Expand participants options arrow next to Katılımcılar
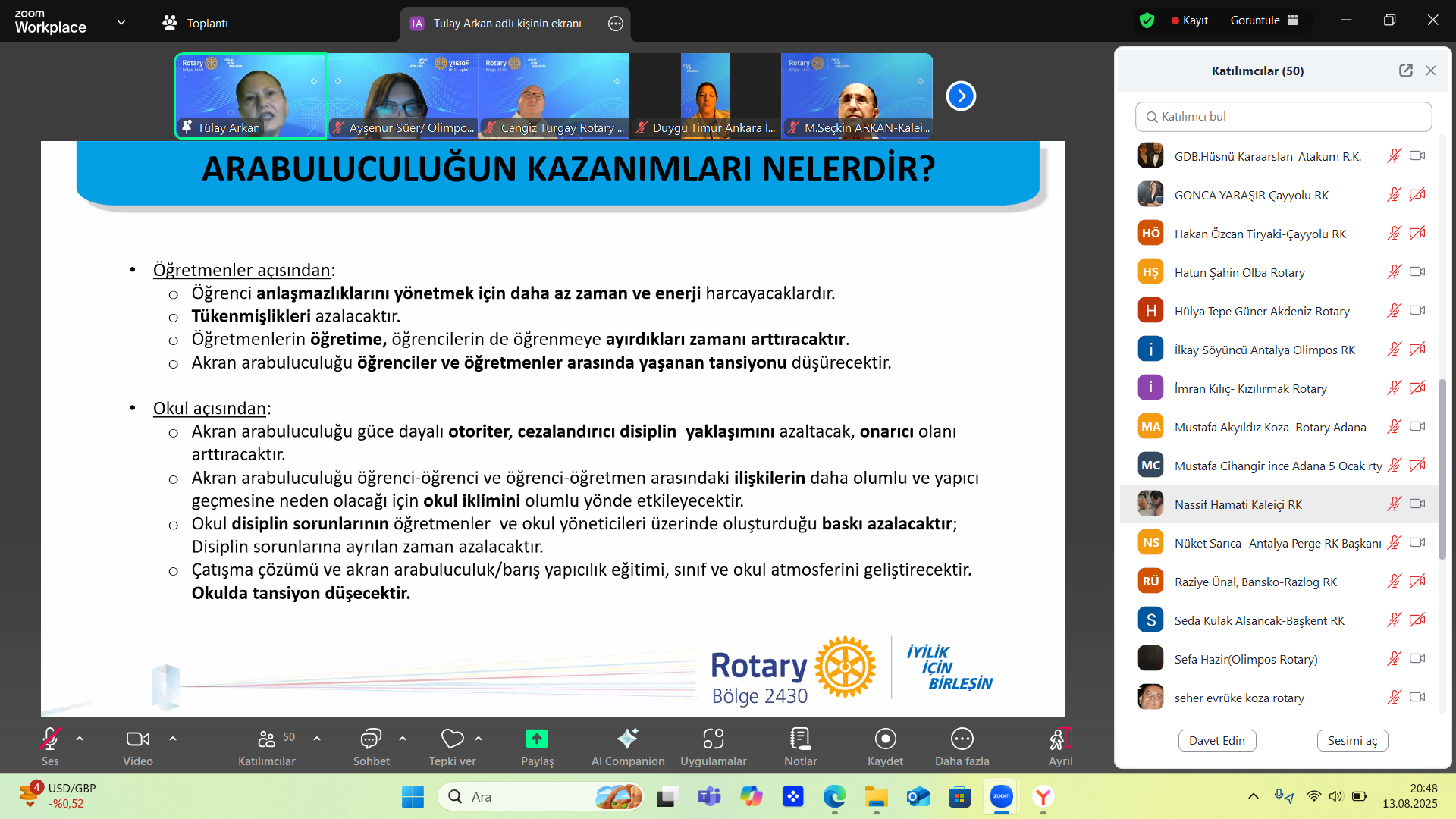This screenshot has height=819, width=1456. pos(317,738)
